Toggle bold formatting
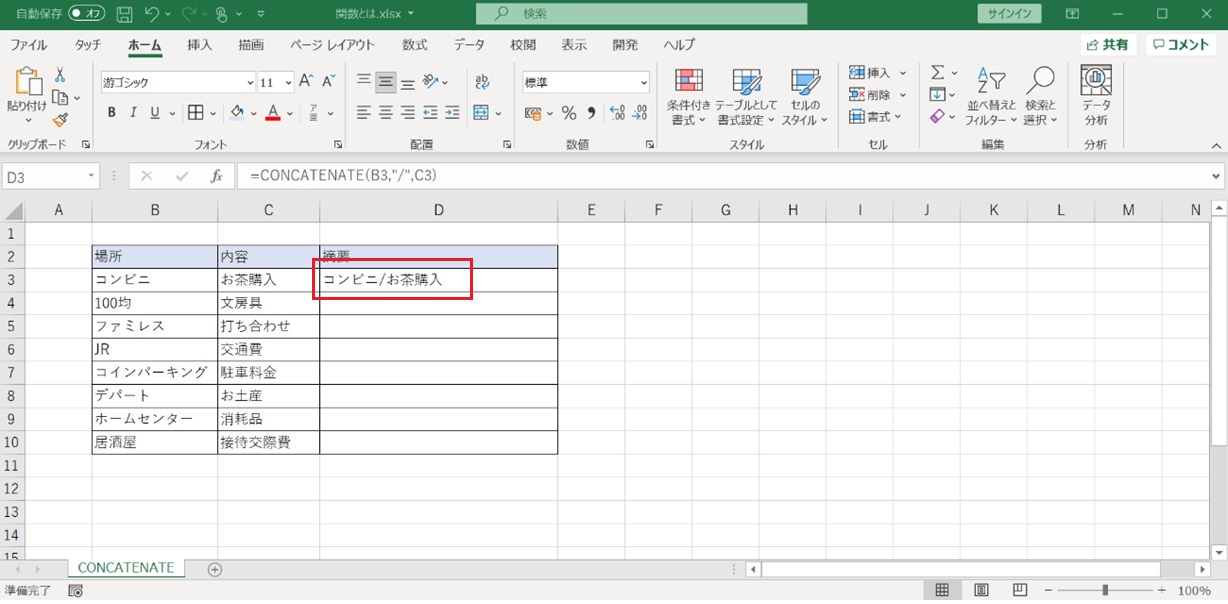1228x604 pixels. (x=112, y=113)
